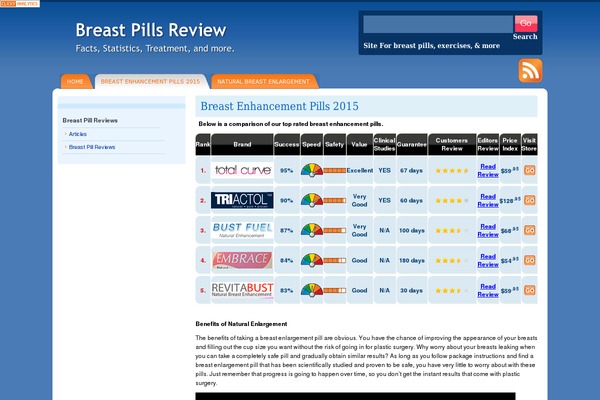Click the RevitaBust brand logo
This screenshot has height=400, width=600.
[x=242, y=290]
